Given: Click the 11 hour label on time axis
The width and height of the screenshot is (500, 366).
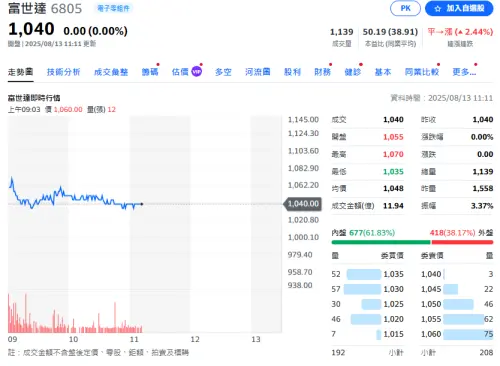Looking at the screenshot, I should pyautogui.click(x=134, y=339).
